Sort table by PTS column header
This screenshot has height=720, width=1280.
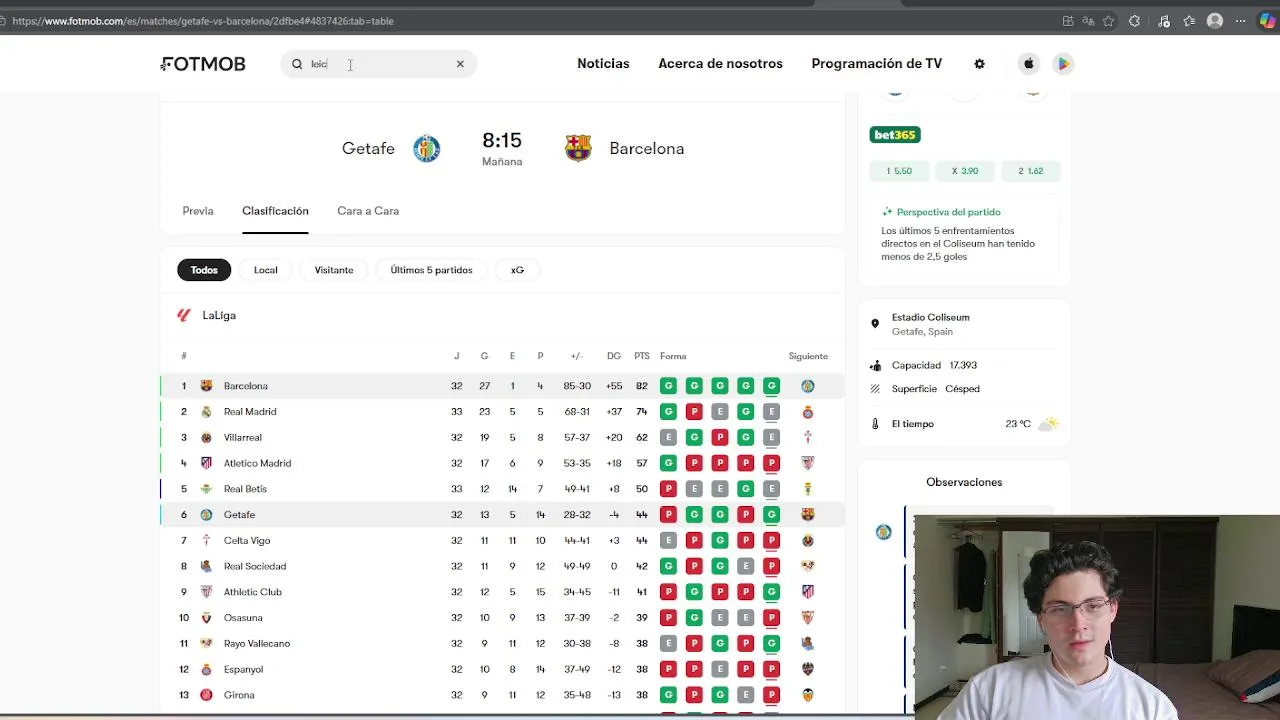coord(642,356)
